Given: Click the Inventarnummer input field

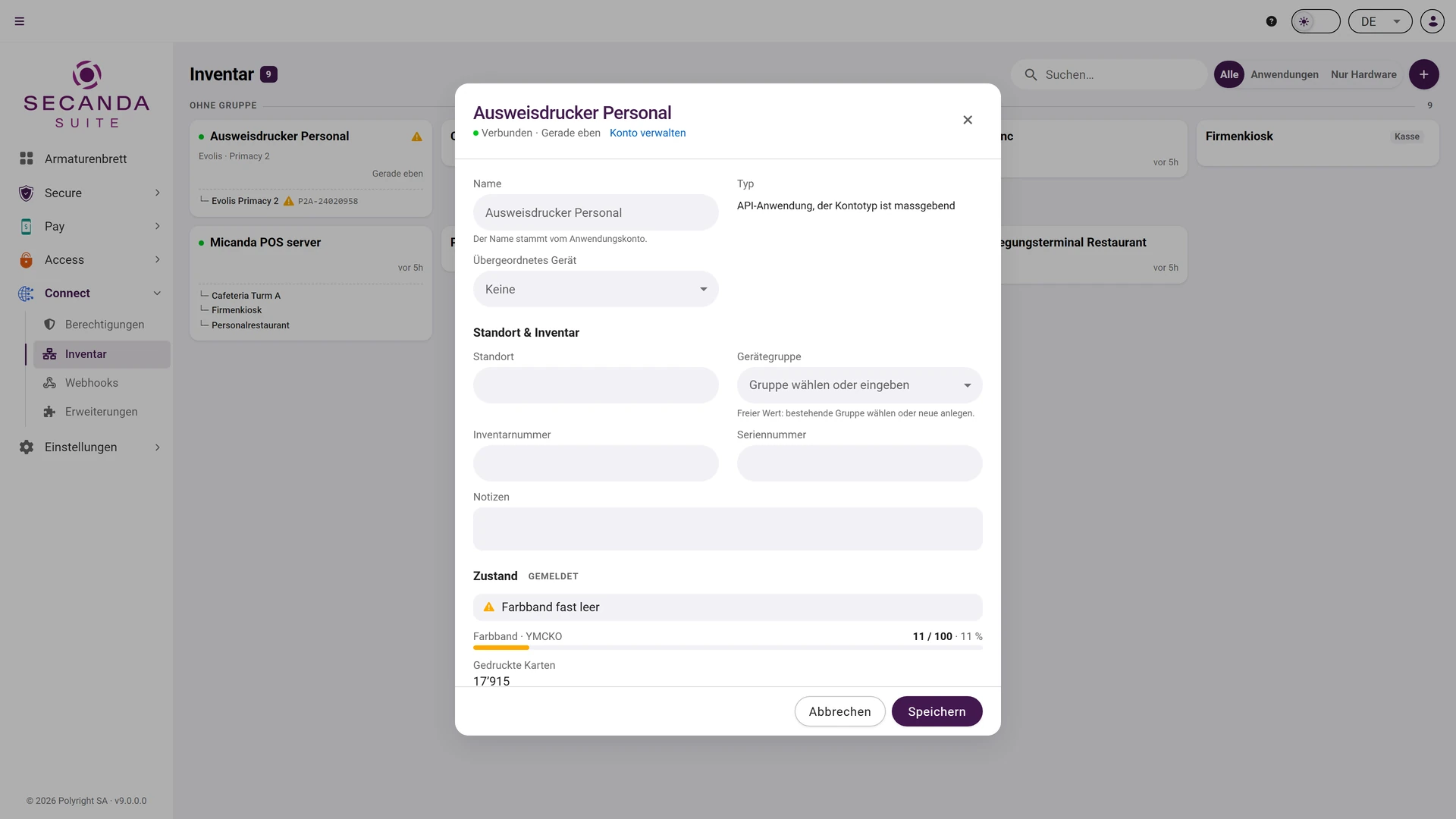Looking at the screenshot, I should point(595,463).
